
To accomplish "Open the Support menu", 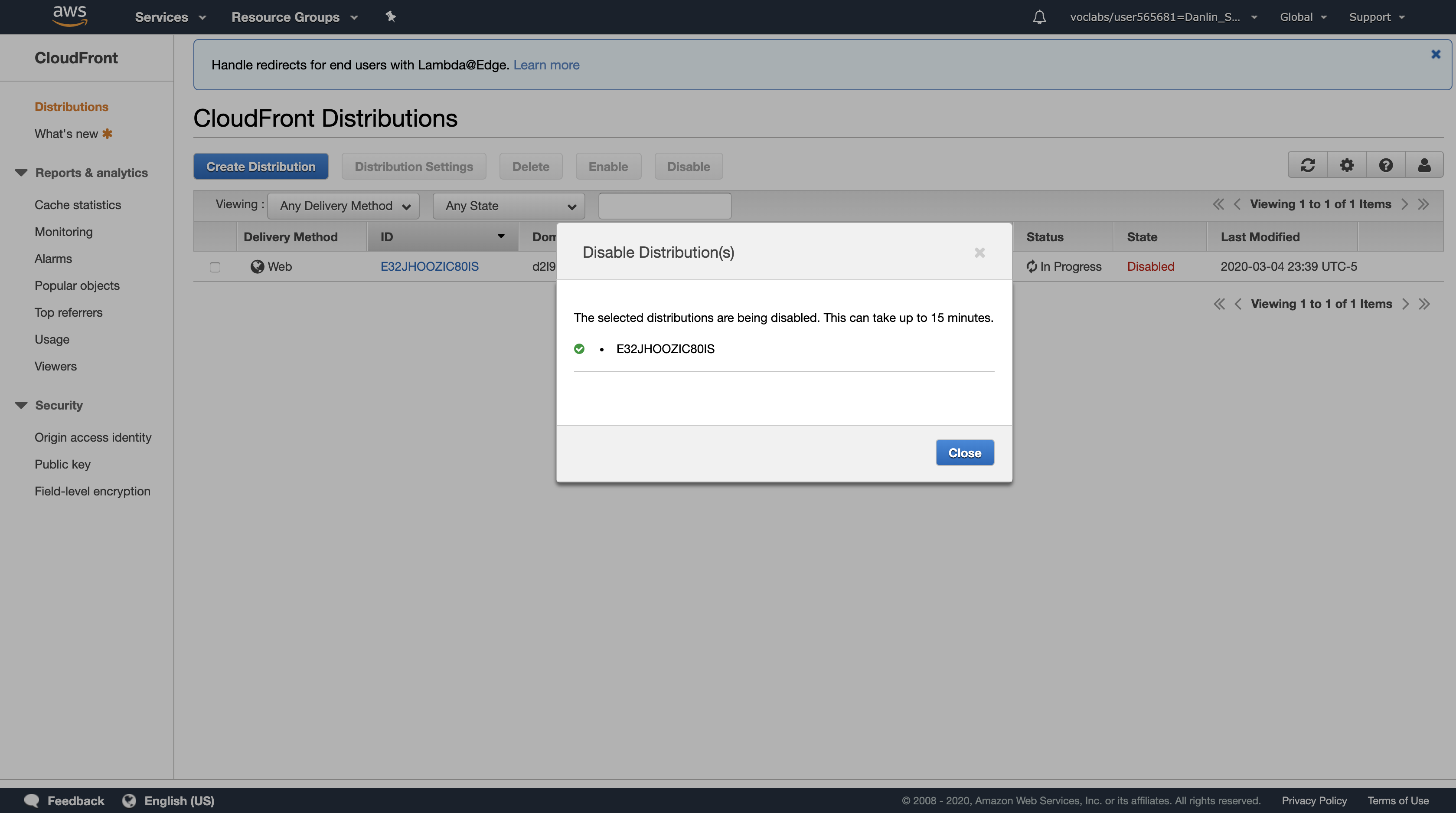I will [x=1376, y=17].
